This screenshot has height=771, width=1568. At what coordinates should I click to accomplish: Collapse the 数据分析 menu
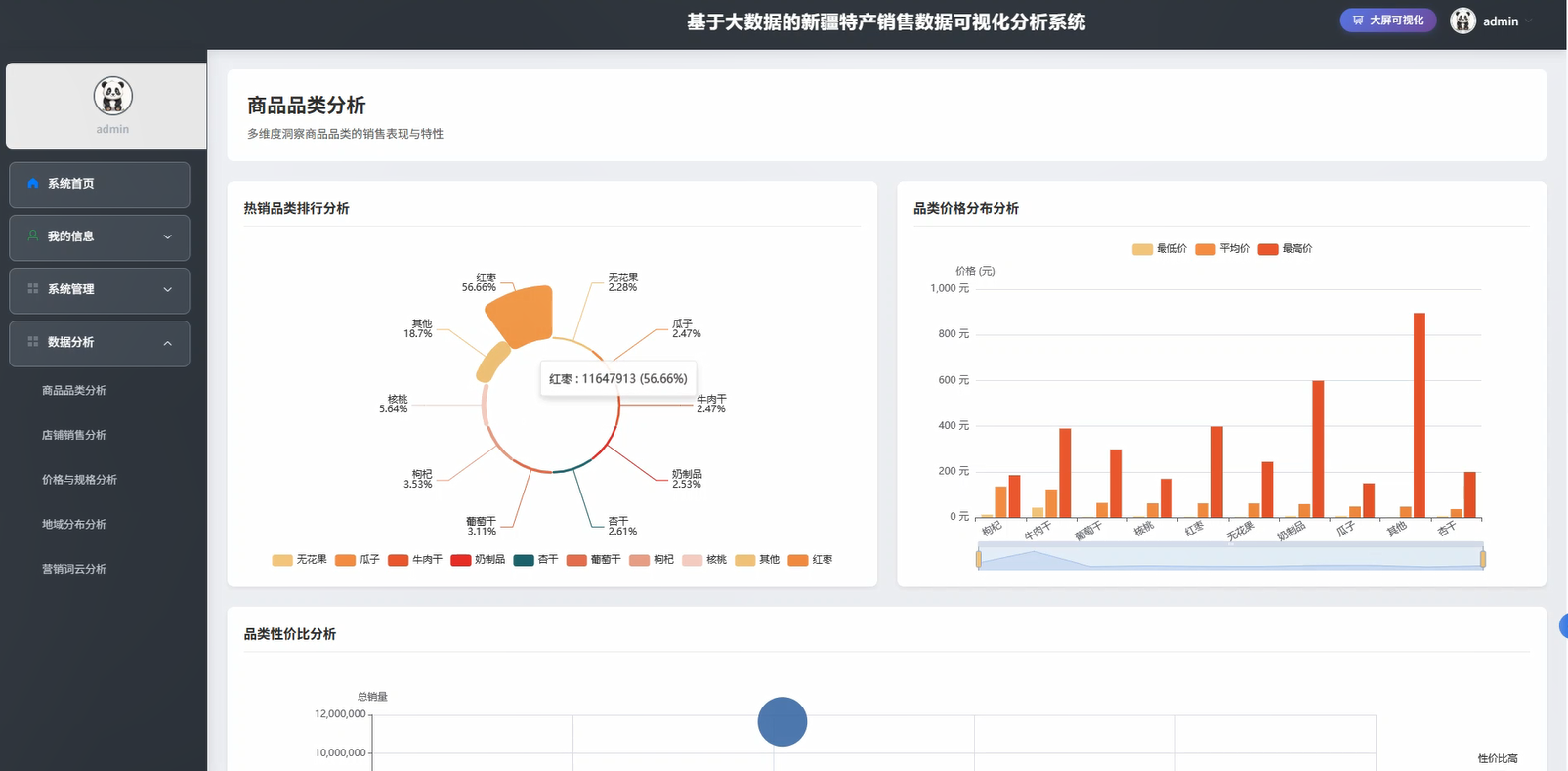tap(100, 343)
